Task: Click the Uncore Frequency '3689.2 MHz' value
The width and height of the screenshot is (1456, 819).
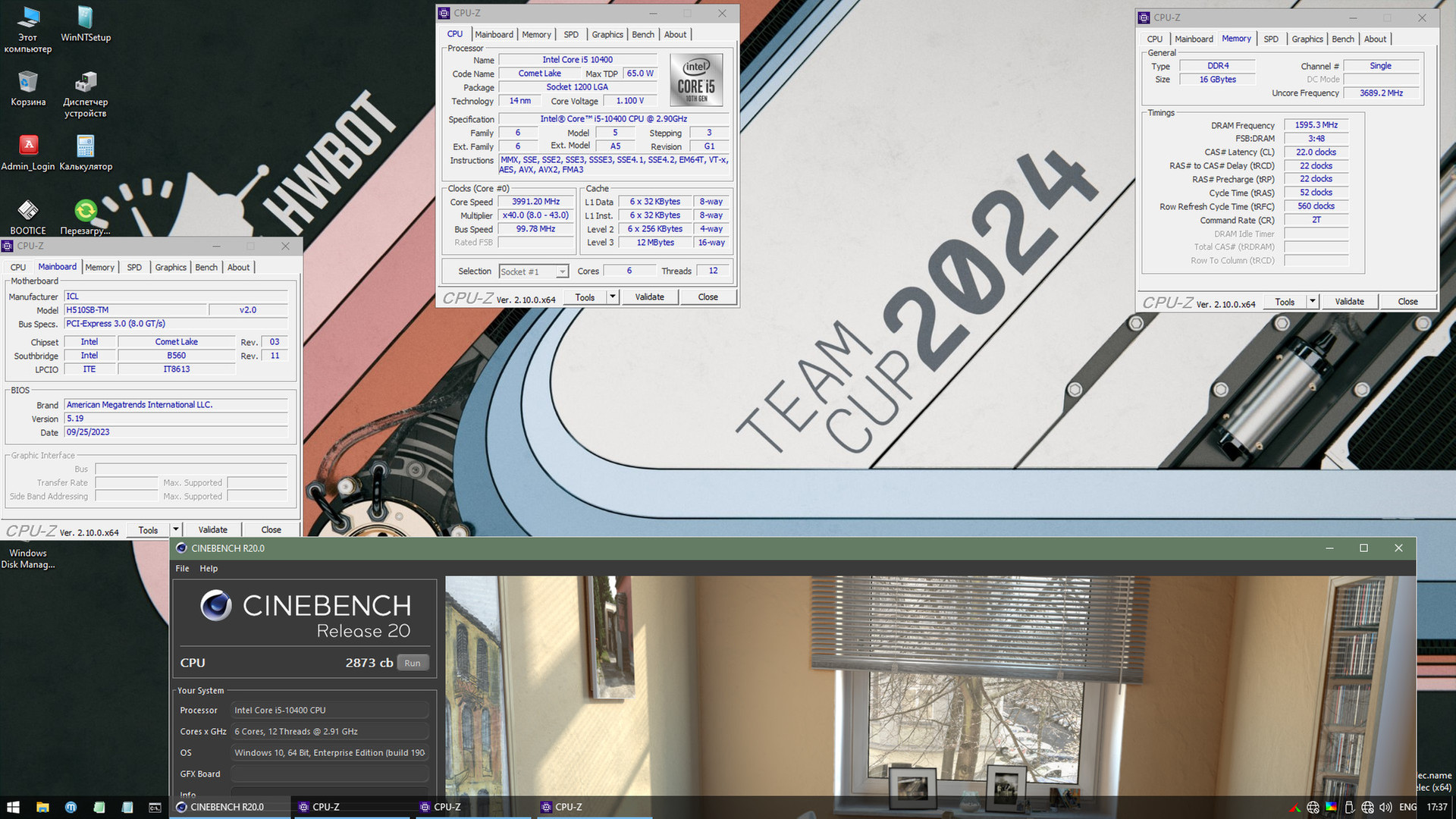Action: pyautogui.click(x=1381, y=93)
